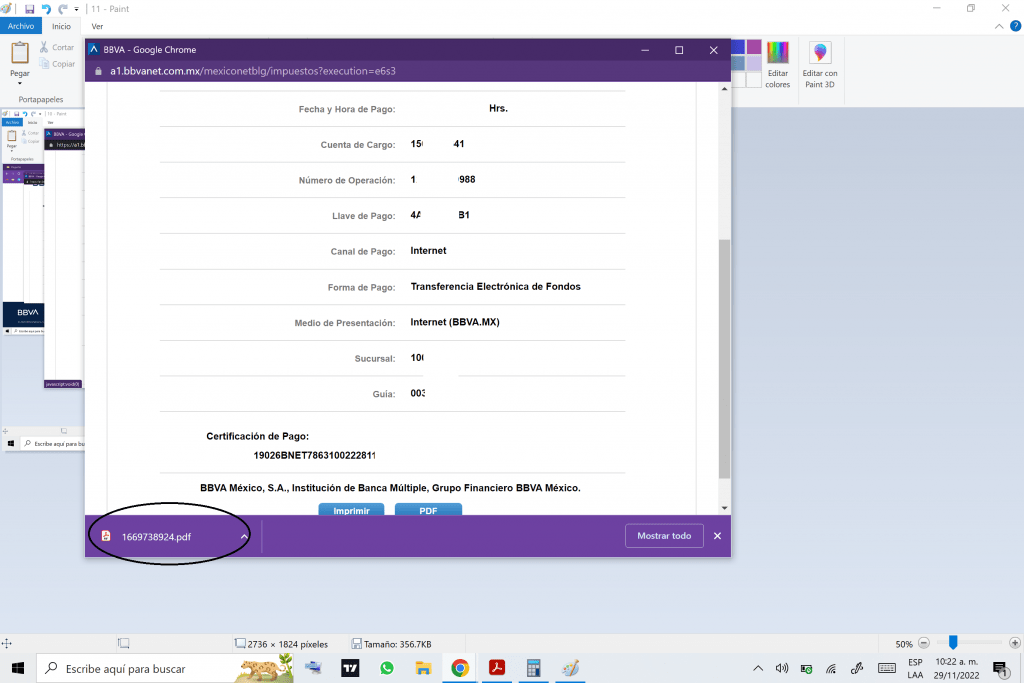Image resolution: width=1024 pixels, height=683 pixels.
Task: Open File Explorer from the taskbar
Action: (423, 668)
